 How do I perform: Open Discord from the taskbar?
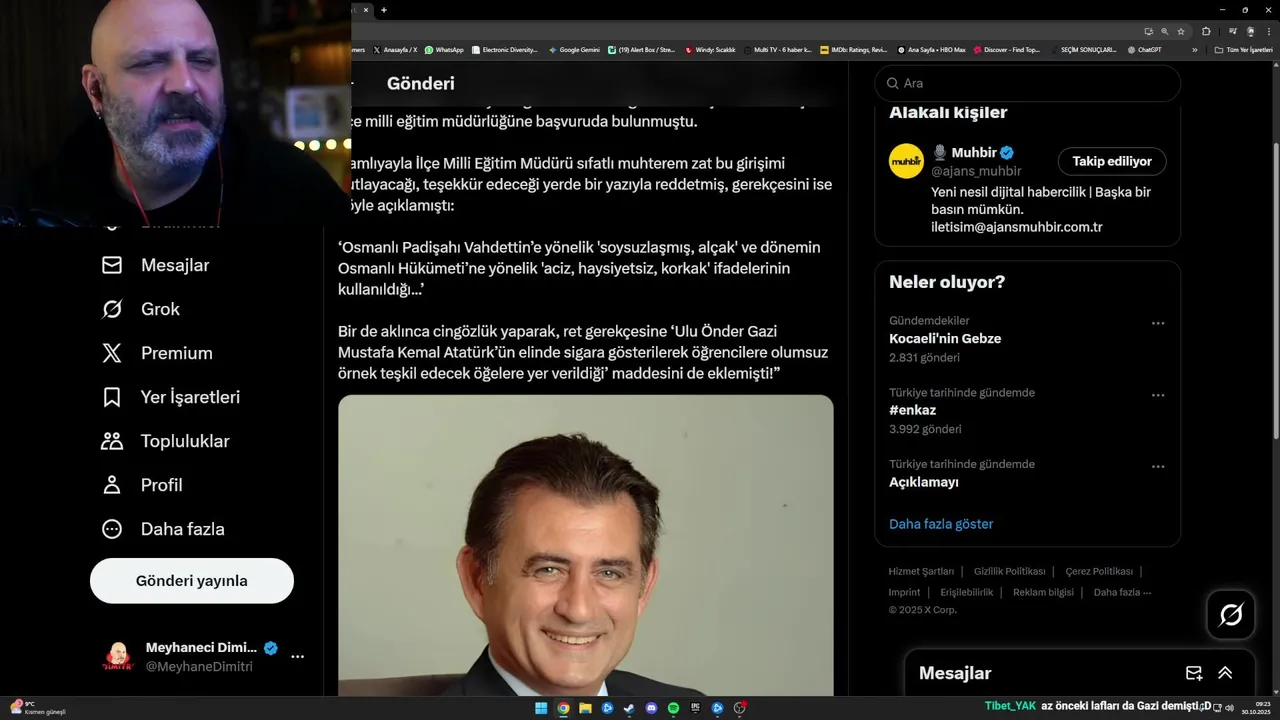pos(651,708)
